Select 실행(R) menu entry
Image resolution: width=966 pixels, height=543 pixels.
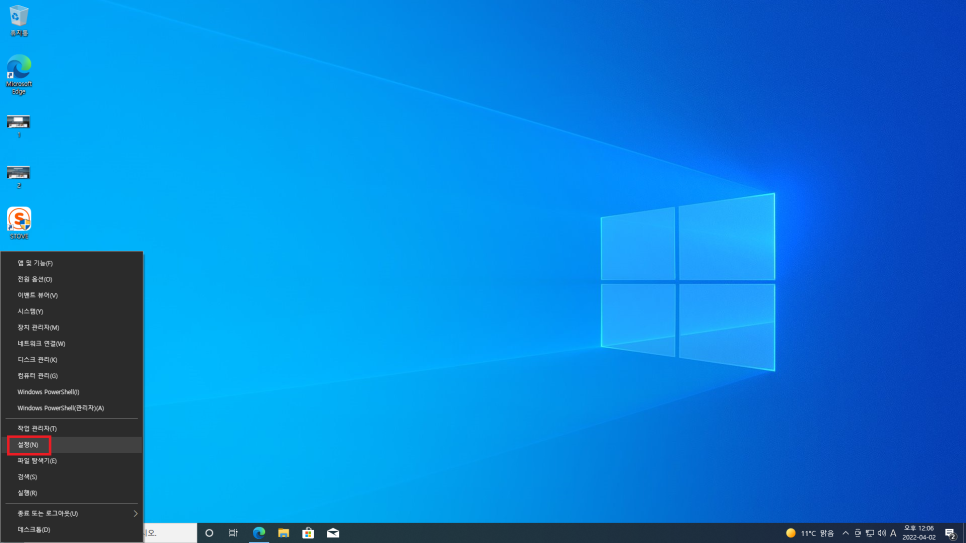71,492
